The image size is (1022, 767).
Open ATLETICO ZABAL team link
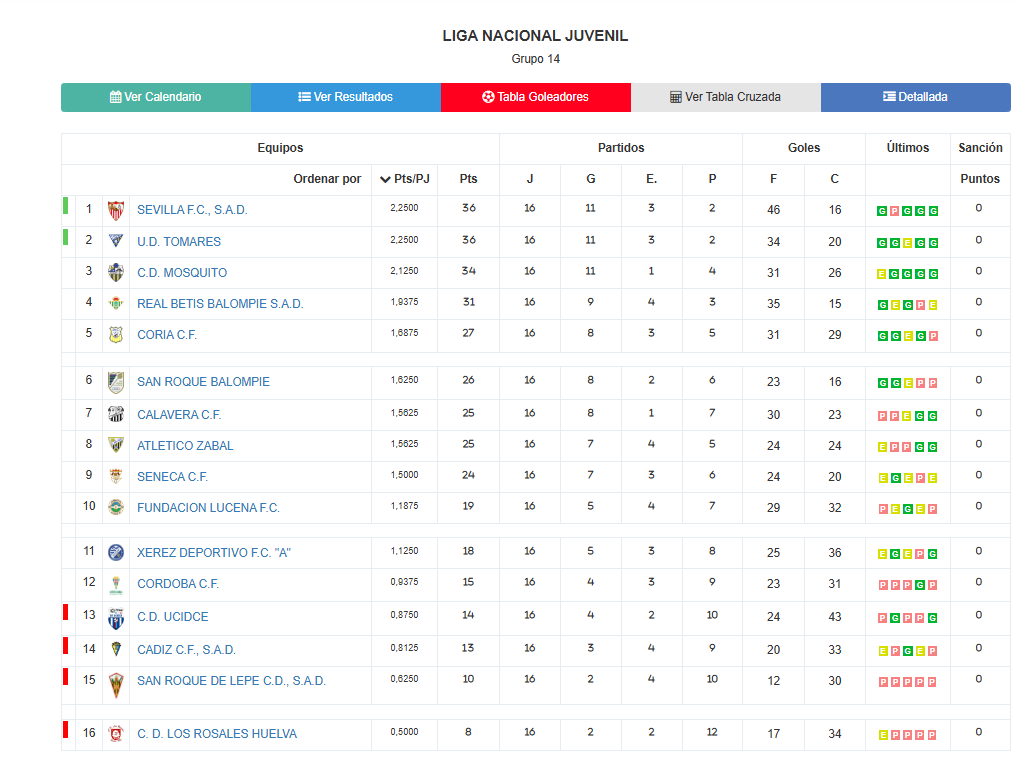click(185, 446)
